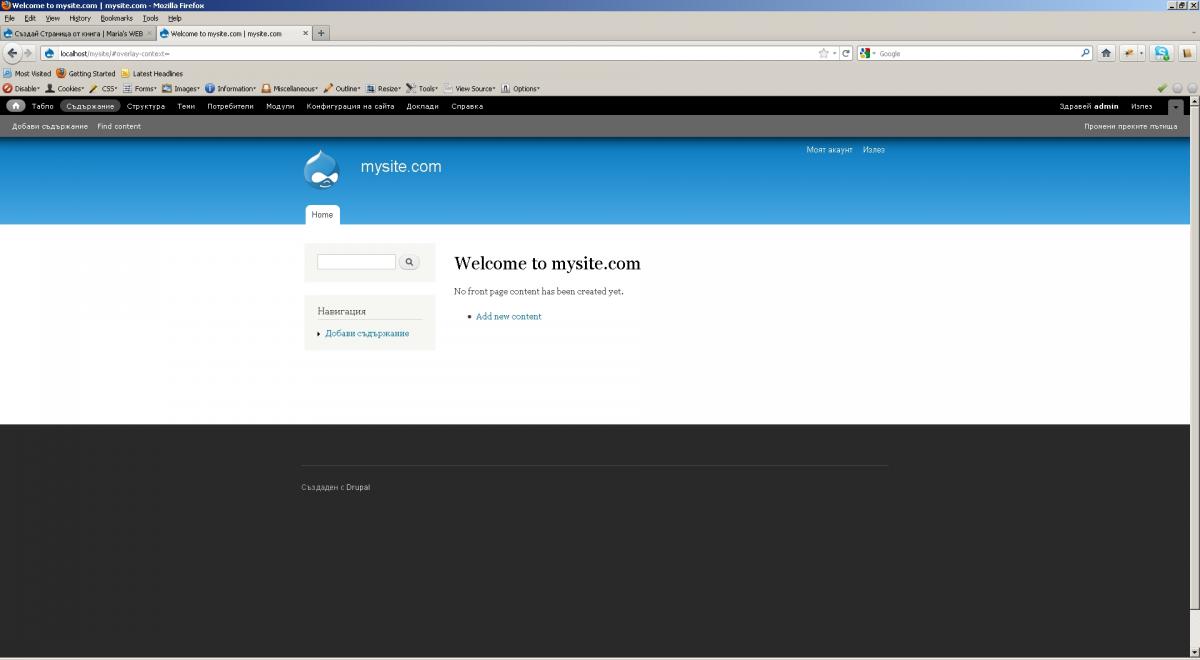Toggle the admin shortcuts drawer arrow
Viewport: 1200px width, 660px height.
click(1176, 106)
